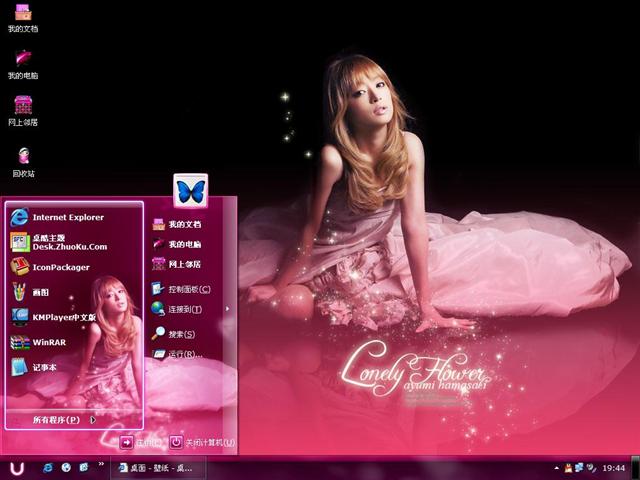Click the 19:44 clock in system tray

pos(613,468)
